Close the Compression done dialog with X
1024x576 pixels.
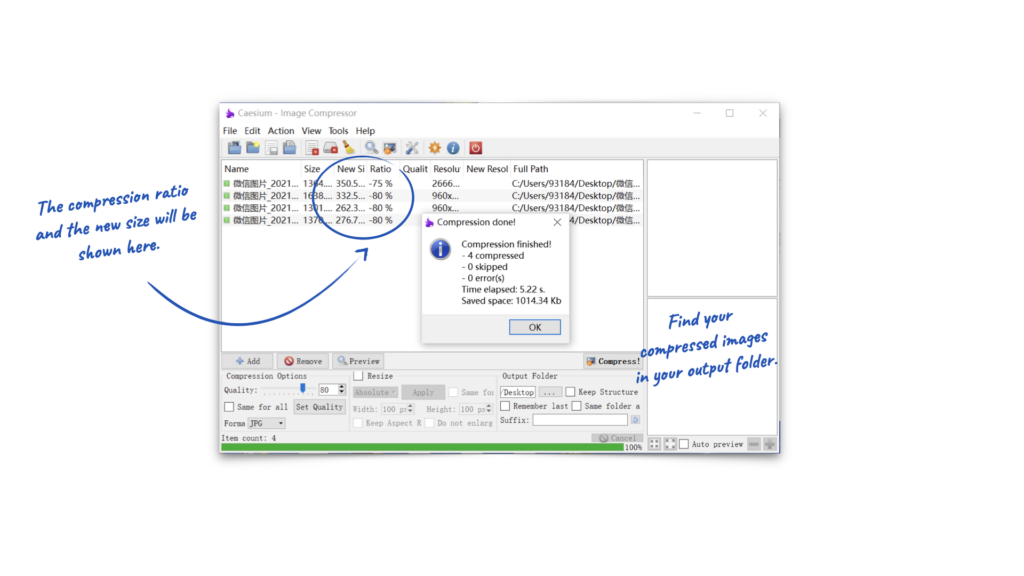pyautogui.click(x=557, y=223)
